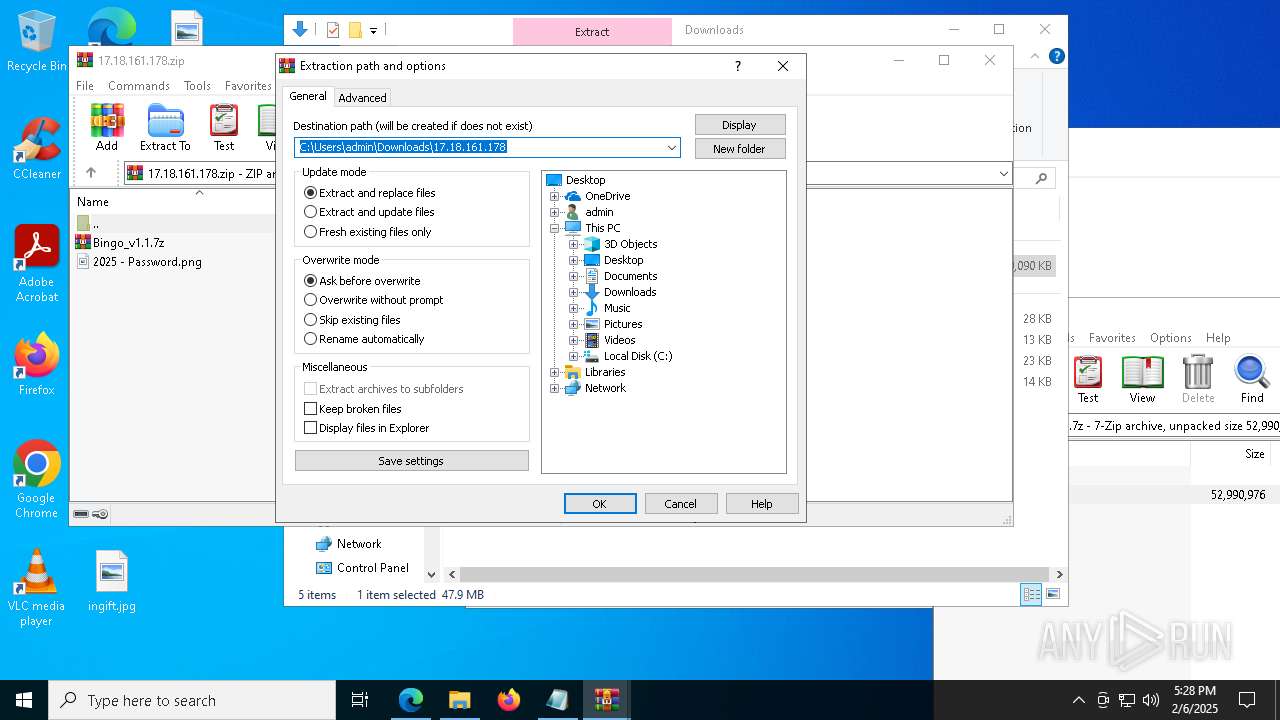Viewport: 1280px width, 720px height.
Task: Select Ask before overwrite option
Action: coord(362,281)
